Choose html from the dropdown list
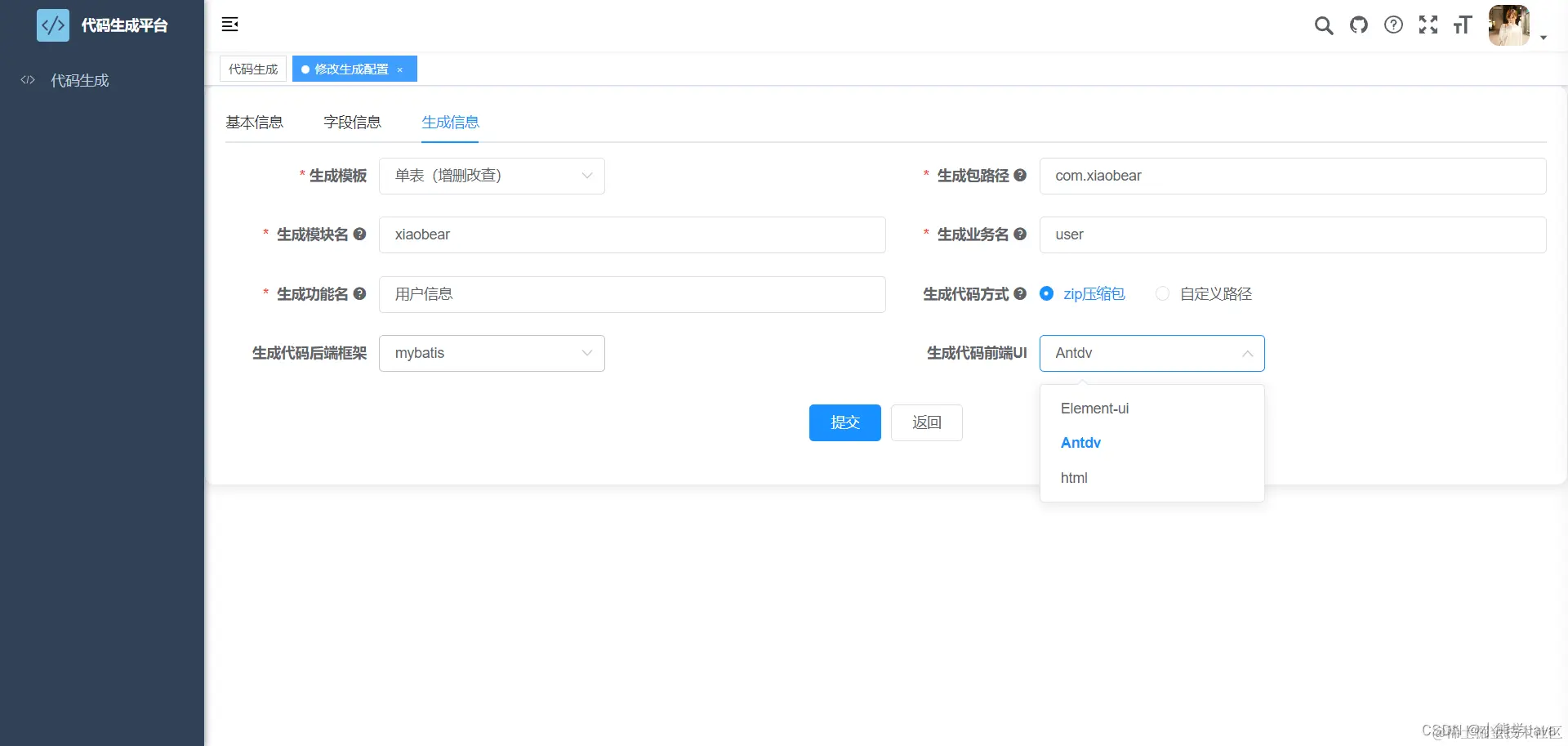The width and height of the screenshot is (1568, 746). point(1151,478)
